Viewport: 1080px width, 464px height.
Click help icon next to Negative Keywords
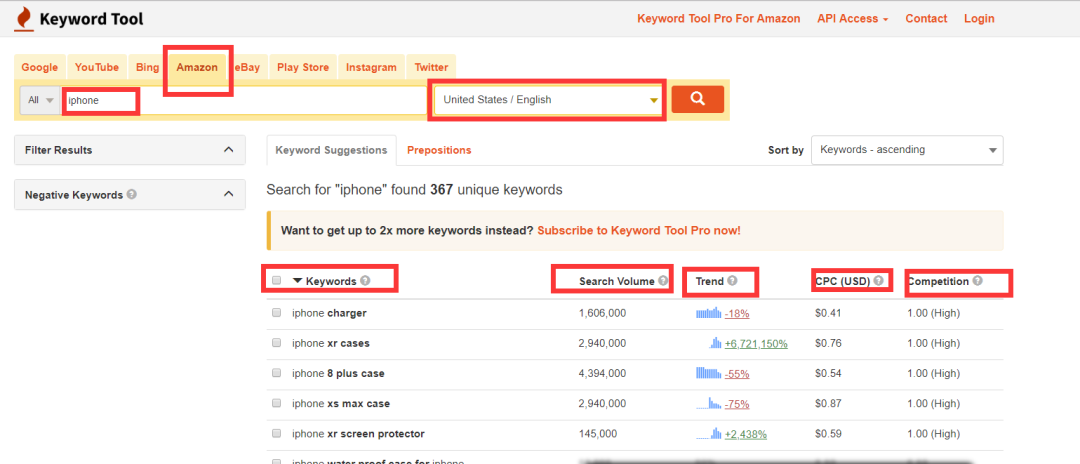[132, 195]
